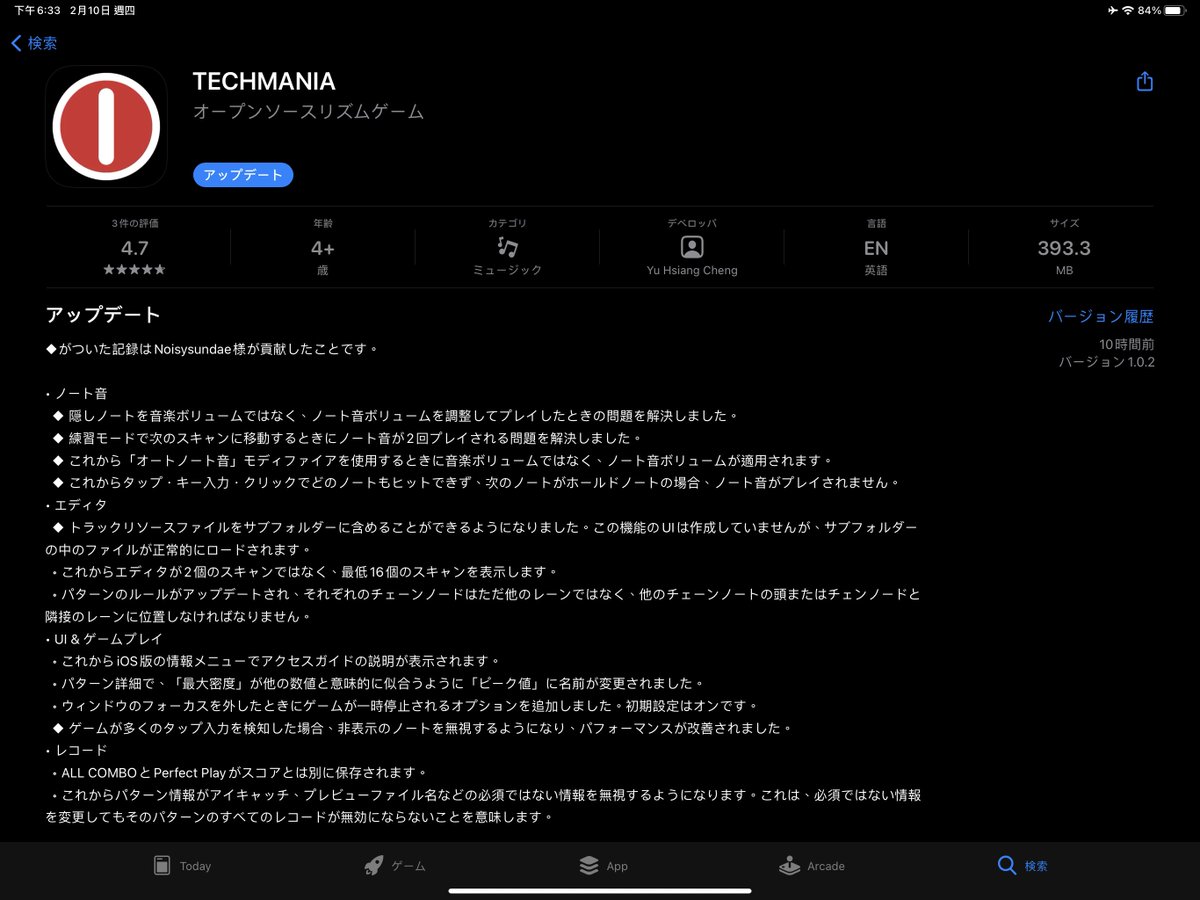
Task: Tap the five-star rating row
Action: point(134,270)
